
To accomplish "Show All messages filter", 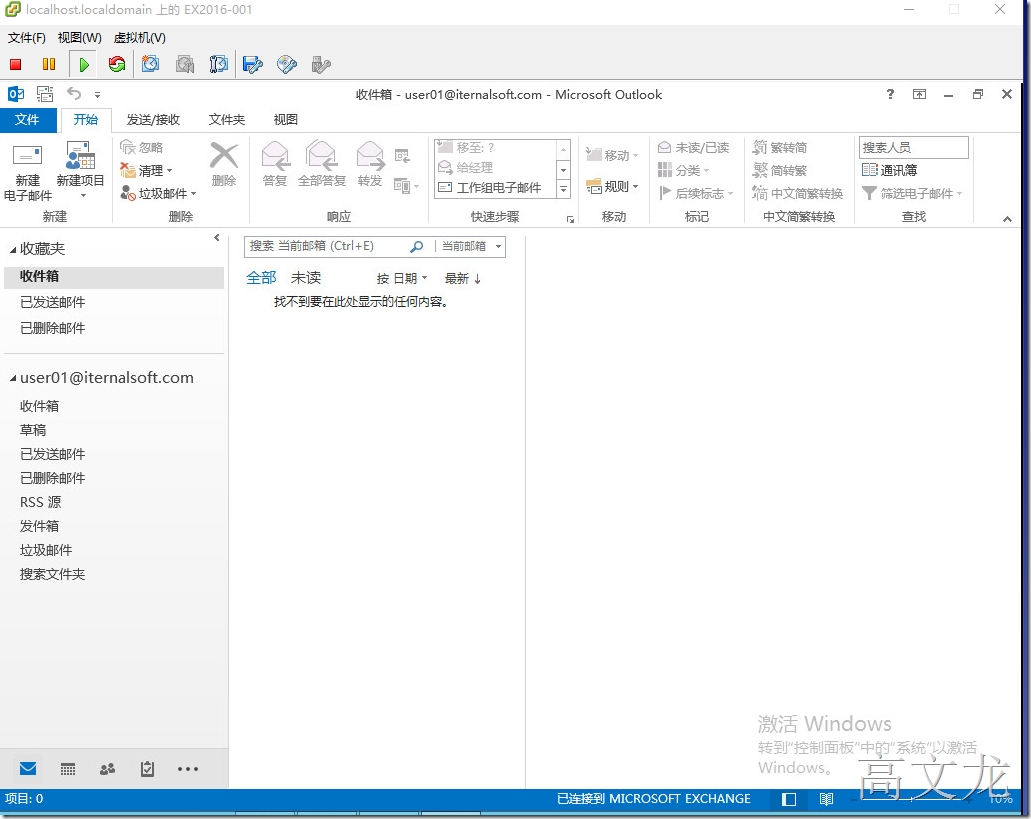I will (x=261, y=278).
